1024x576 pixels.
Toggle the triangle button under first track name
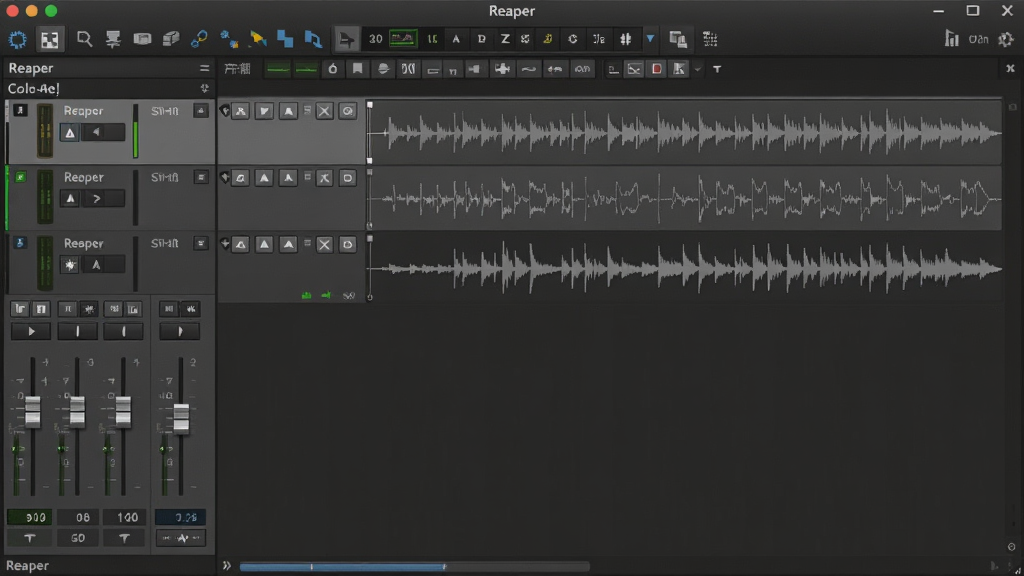coord(70,133)
